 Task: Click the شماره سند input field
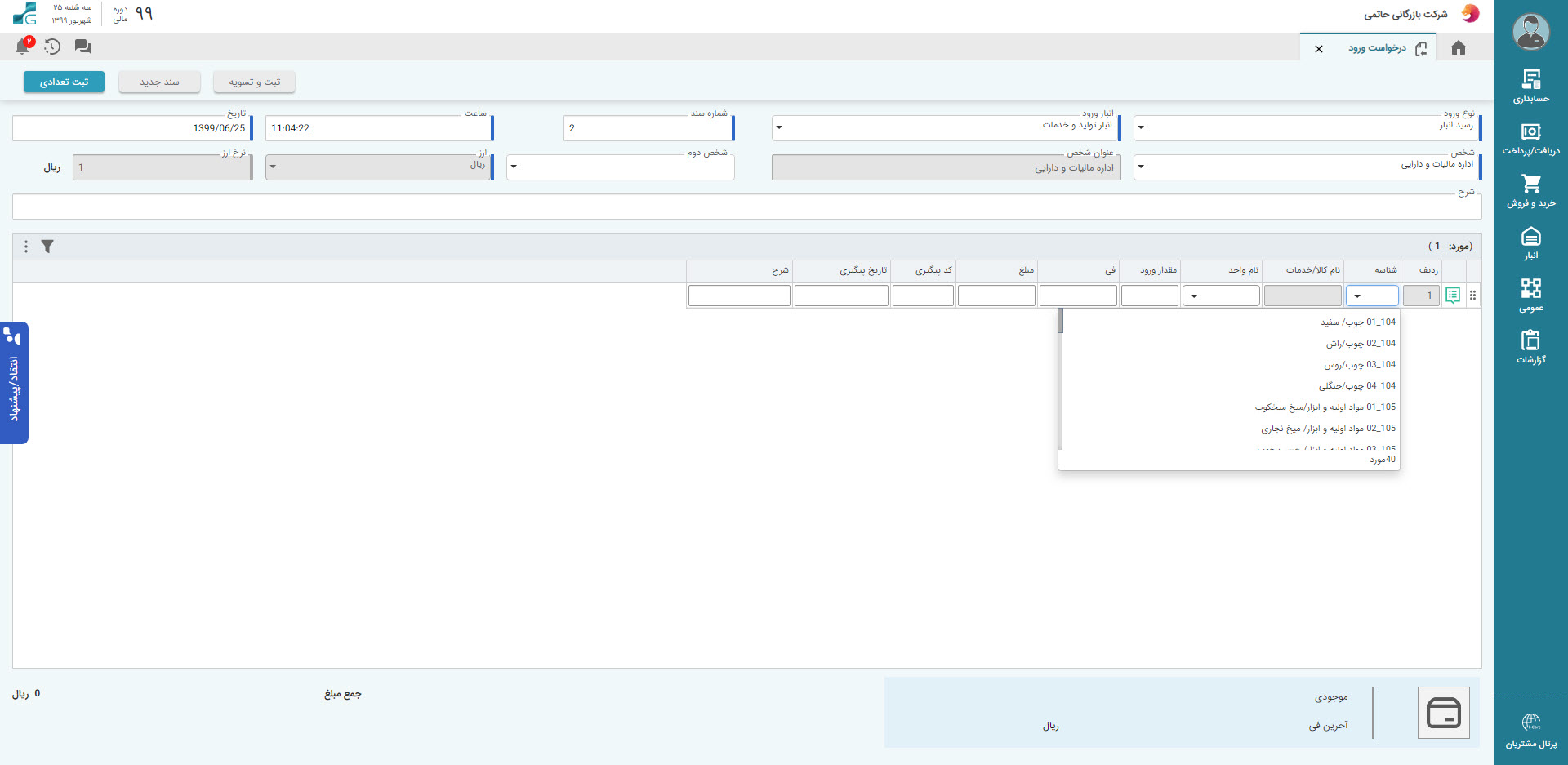[648, 128]
